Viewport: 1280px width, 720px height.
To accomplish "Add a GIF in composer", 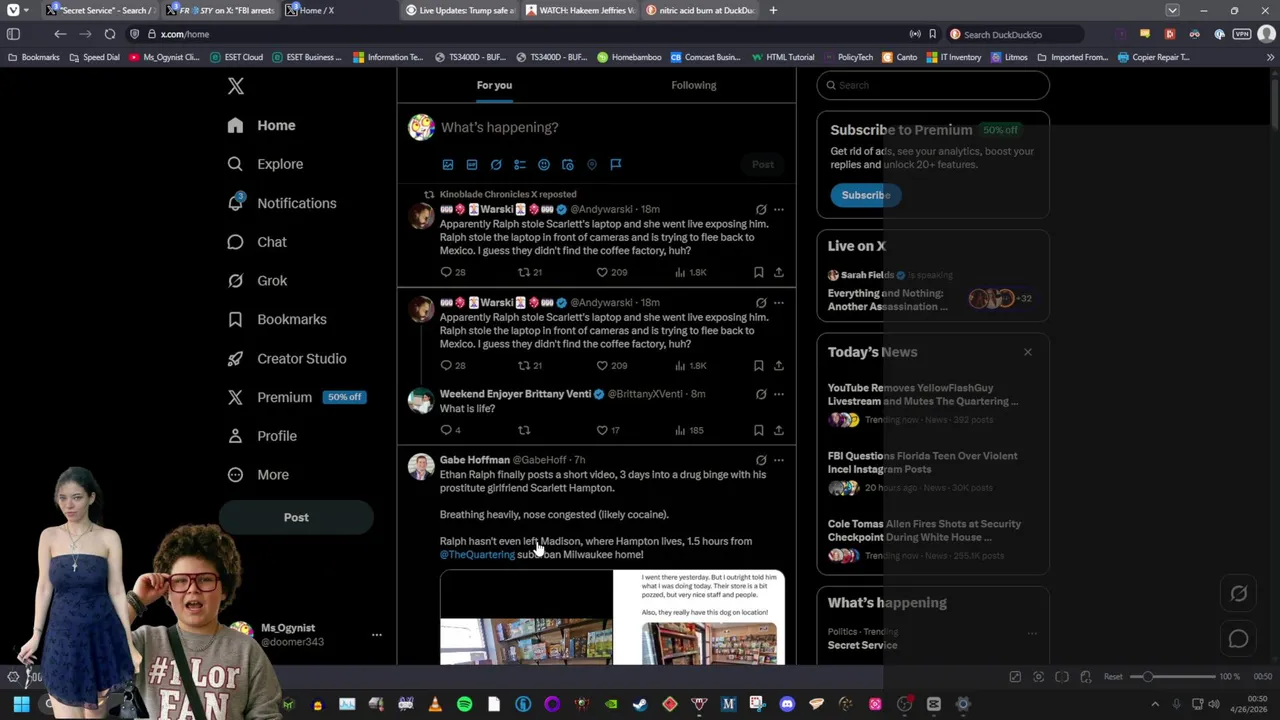I will (x=472, y=164).
